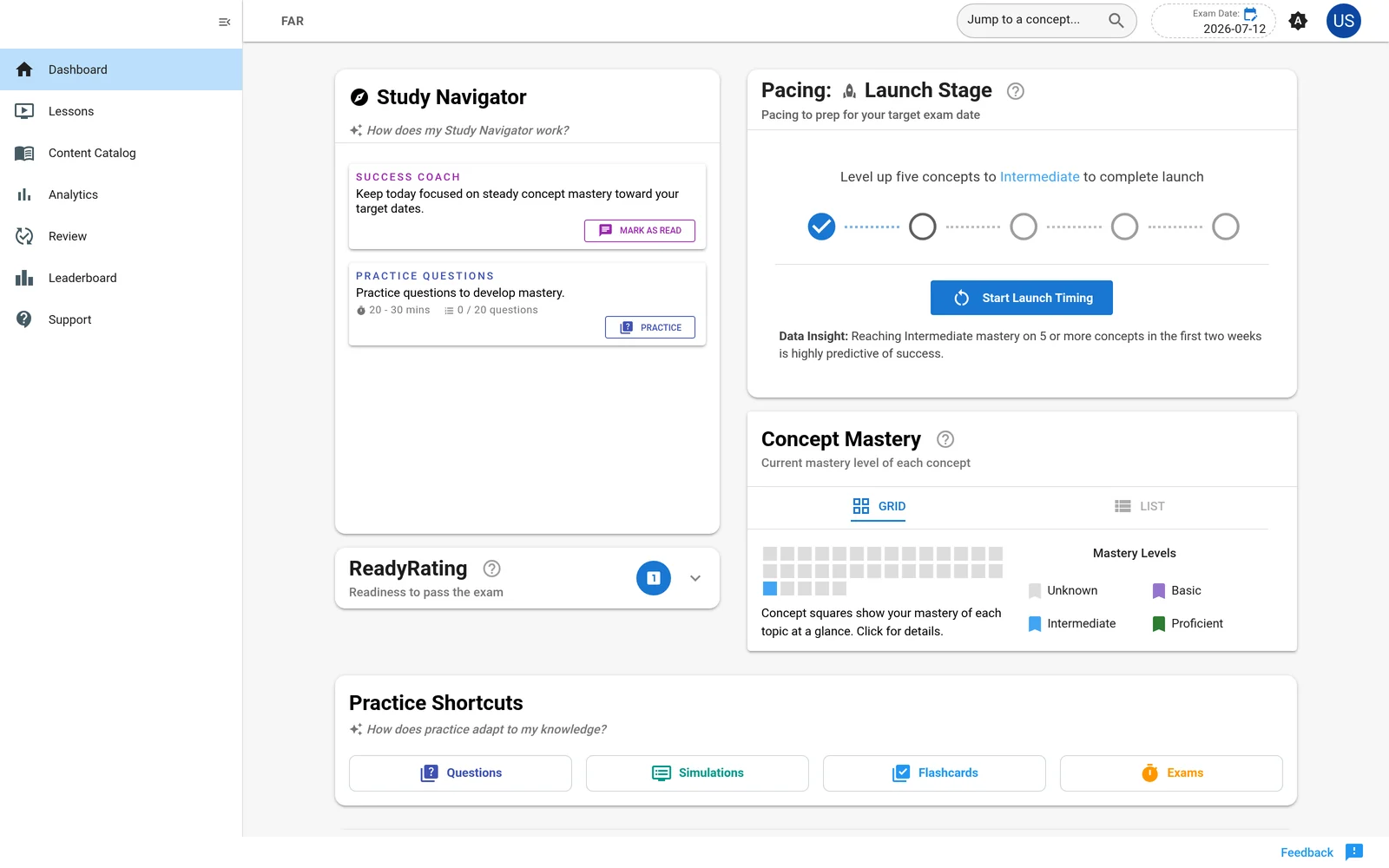Viewport: 1389px width, 868px height.
Task: Click Start Launch Timing button
Action: pos(1022,298)
